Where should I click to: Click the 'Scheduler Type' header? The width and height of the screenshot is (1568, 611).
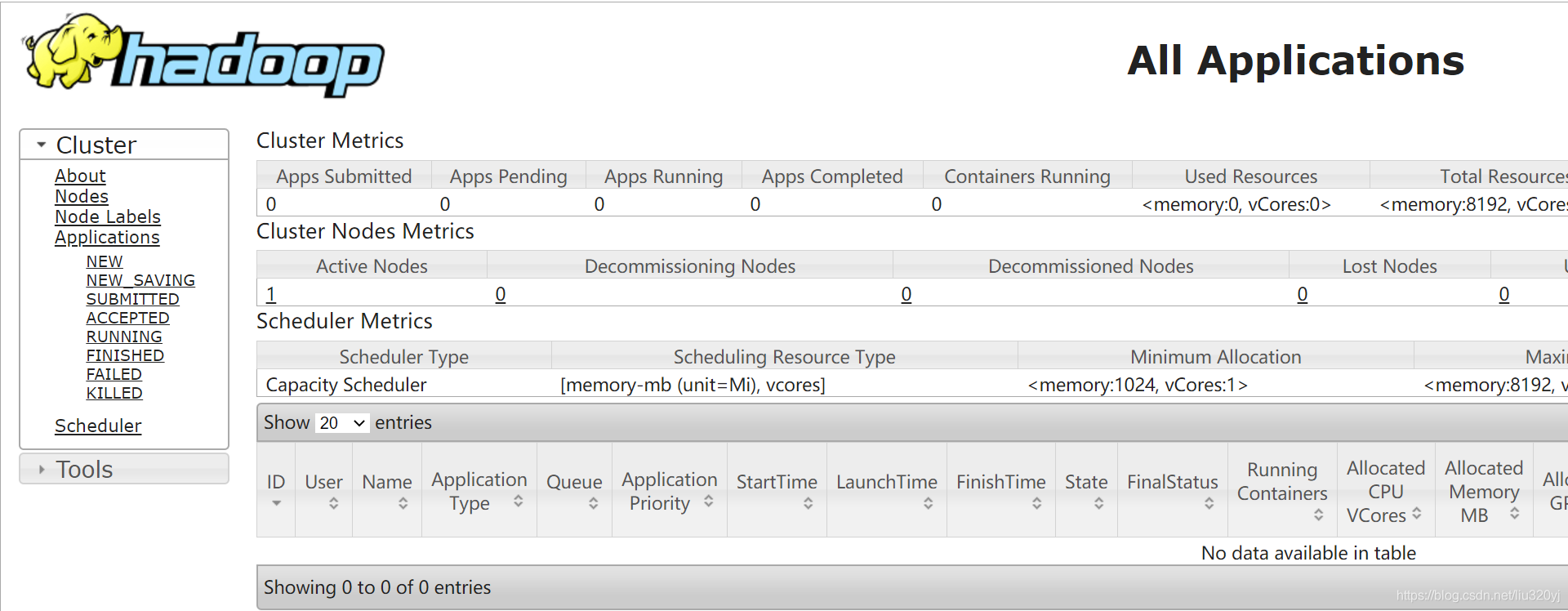point(403,357)
